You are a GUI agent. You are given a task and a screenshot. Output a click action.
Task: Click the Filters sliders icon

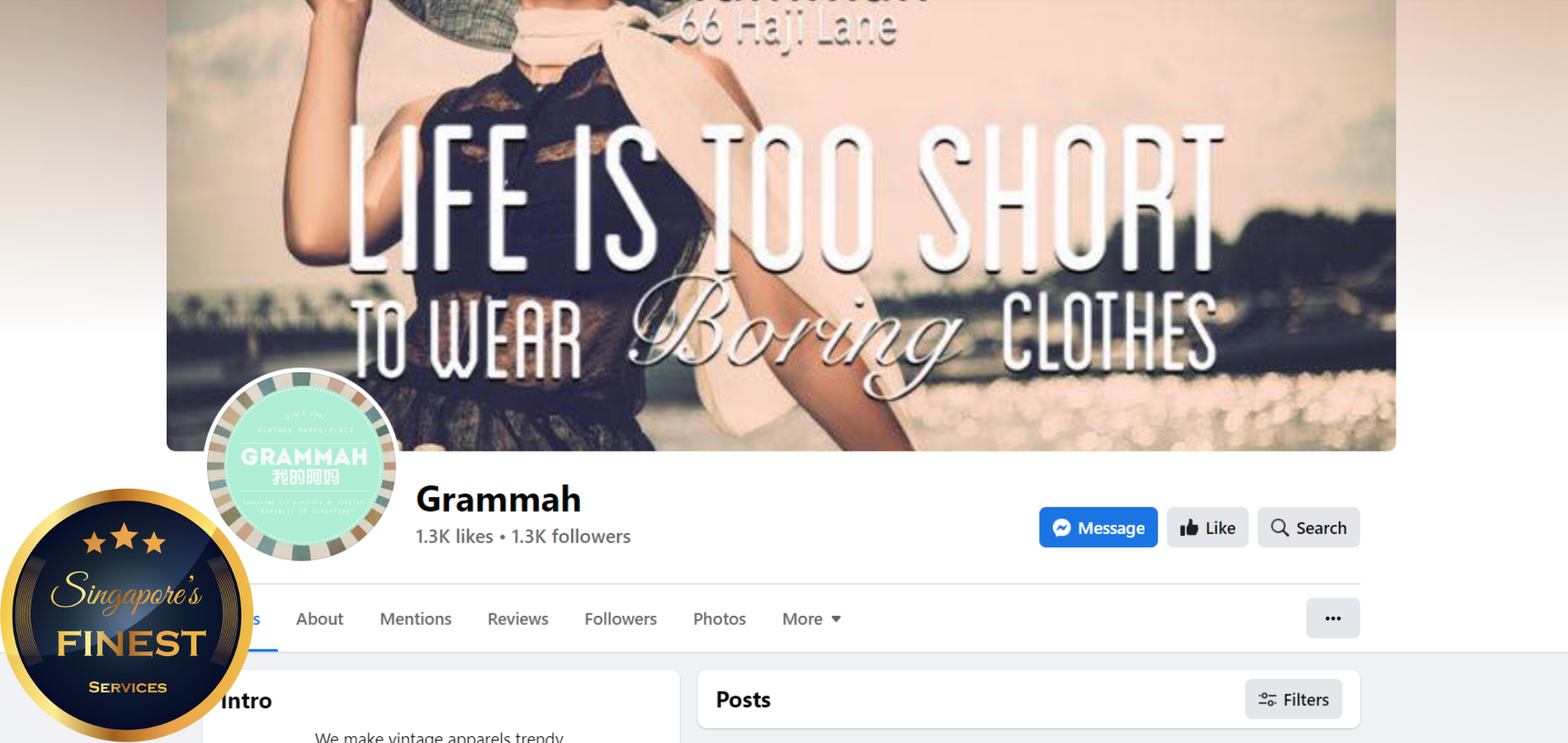(1268, 700)
